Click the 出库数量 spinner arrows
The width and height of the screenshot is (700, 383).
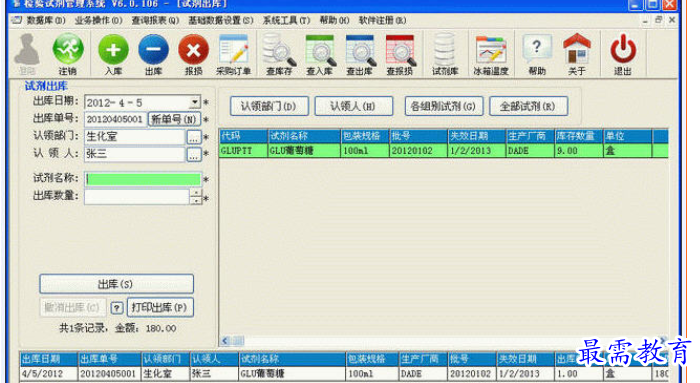pyautogui.click(x=196, y=196)
